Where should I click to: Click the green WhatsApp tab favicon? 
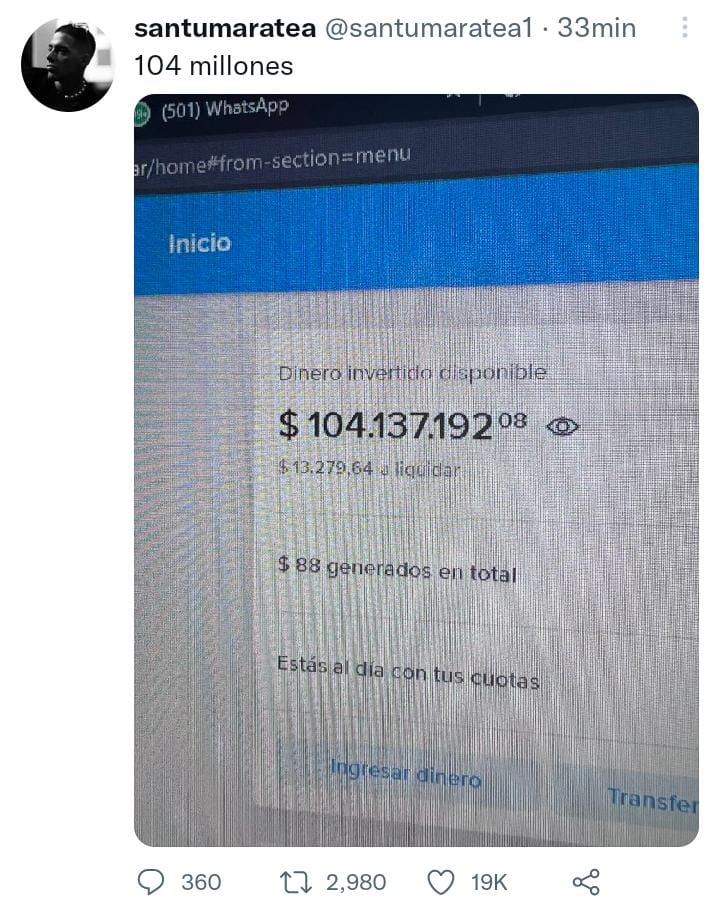click(141, 113)
